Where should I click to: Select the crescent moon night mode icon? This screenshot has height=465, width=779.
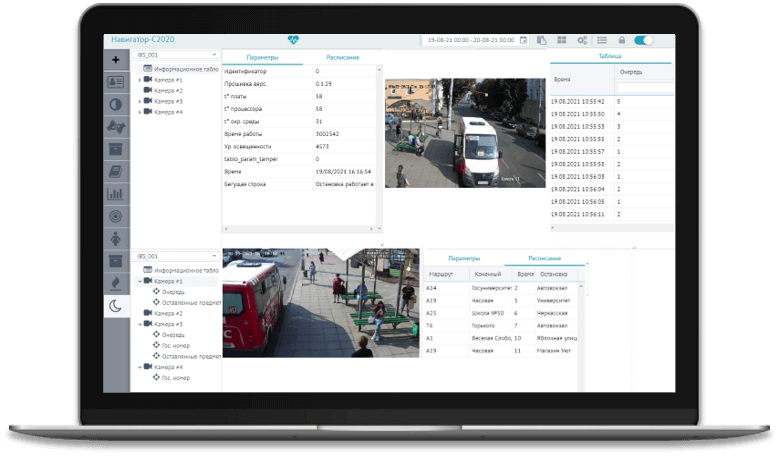[116, 306]
